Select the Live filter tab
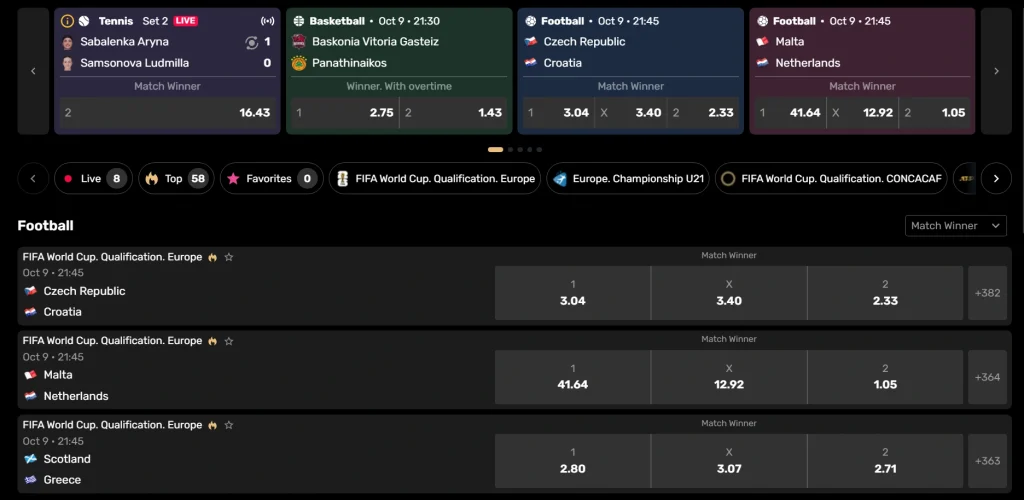Viewport: 1024px width, 500px height. [x=92, y=179]
